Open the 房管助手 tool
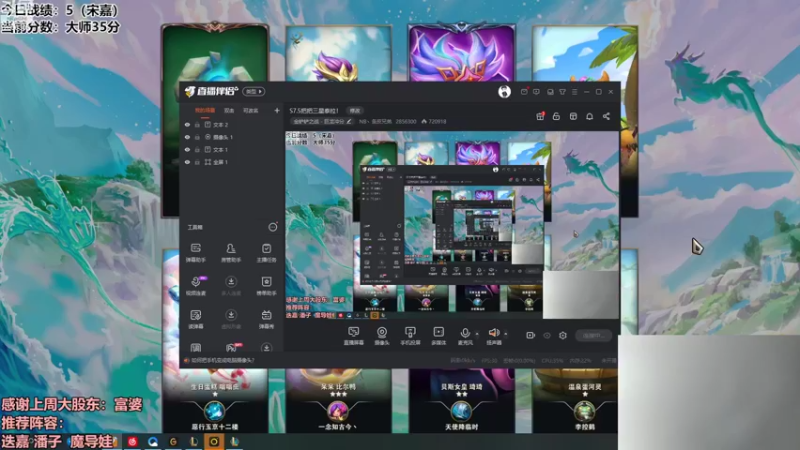The height and width of the screenshot is (450, 800). coord(231,253)
